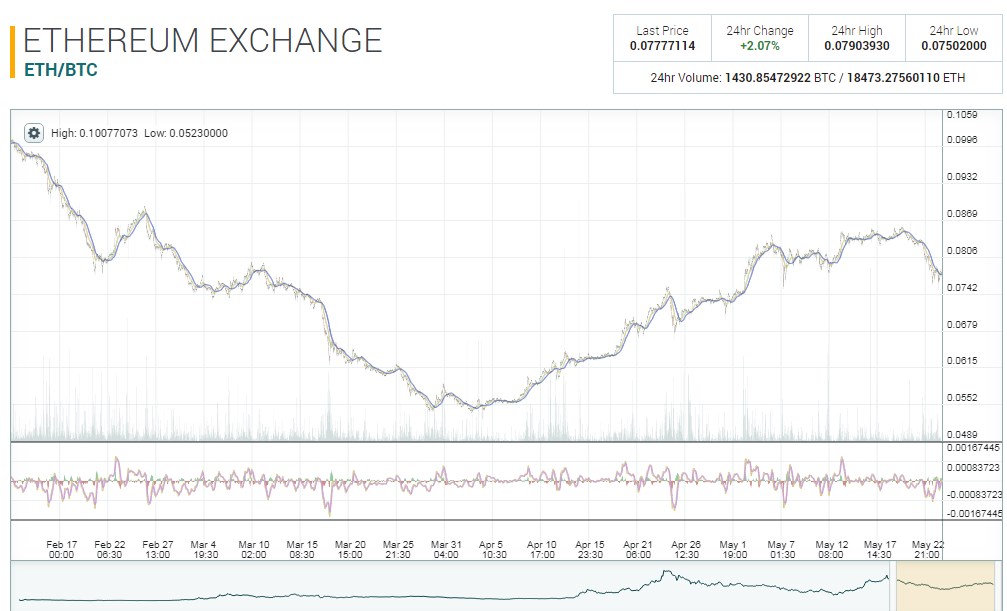Click the chart "Low: 0.05230000" readout
1007x611 pixels.
tap(186, 133)
